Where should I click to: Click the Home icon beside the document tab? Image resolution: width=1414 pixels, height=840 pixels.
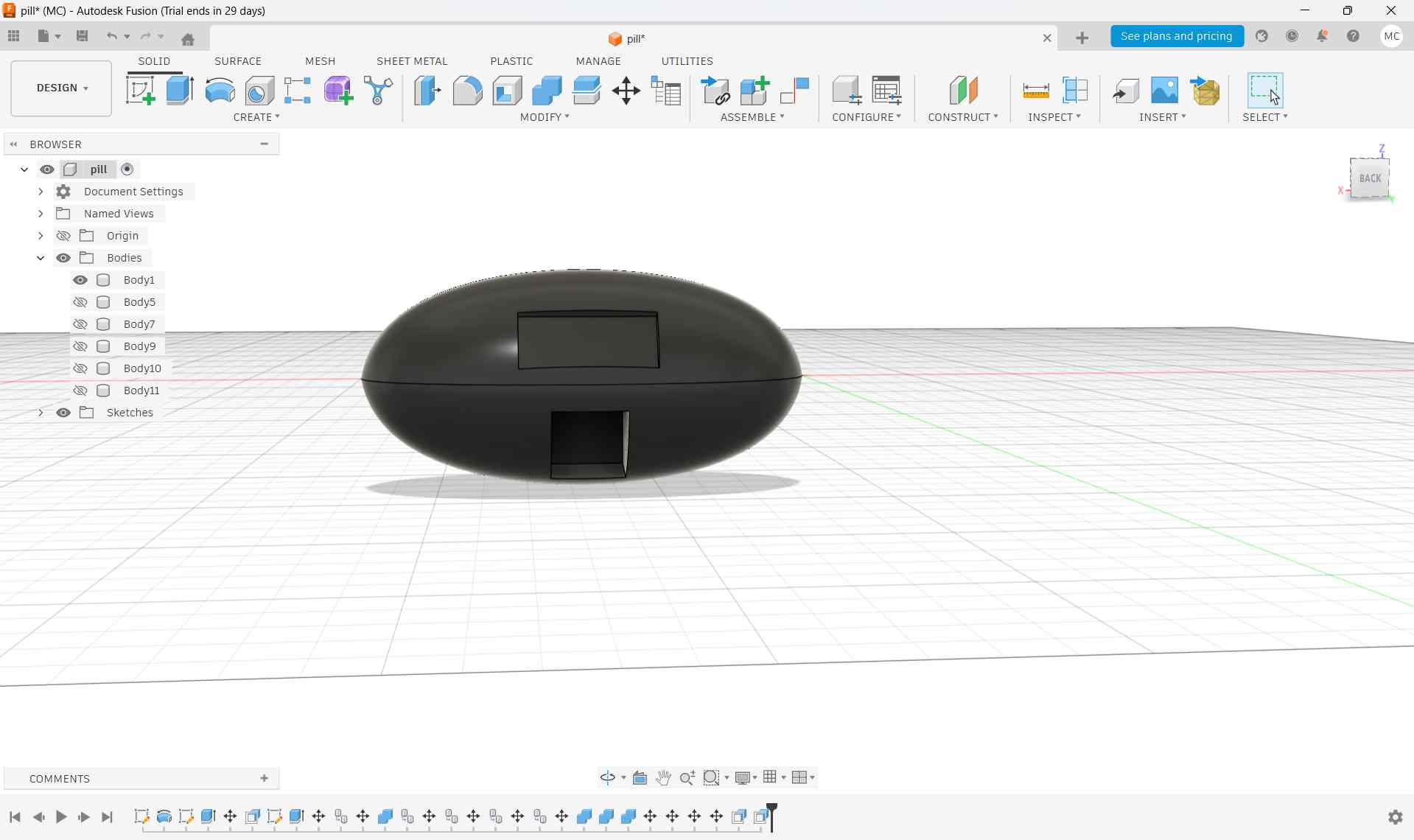(188, 39)
